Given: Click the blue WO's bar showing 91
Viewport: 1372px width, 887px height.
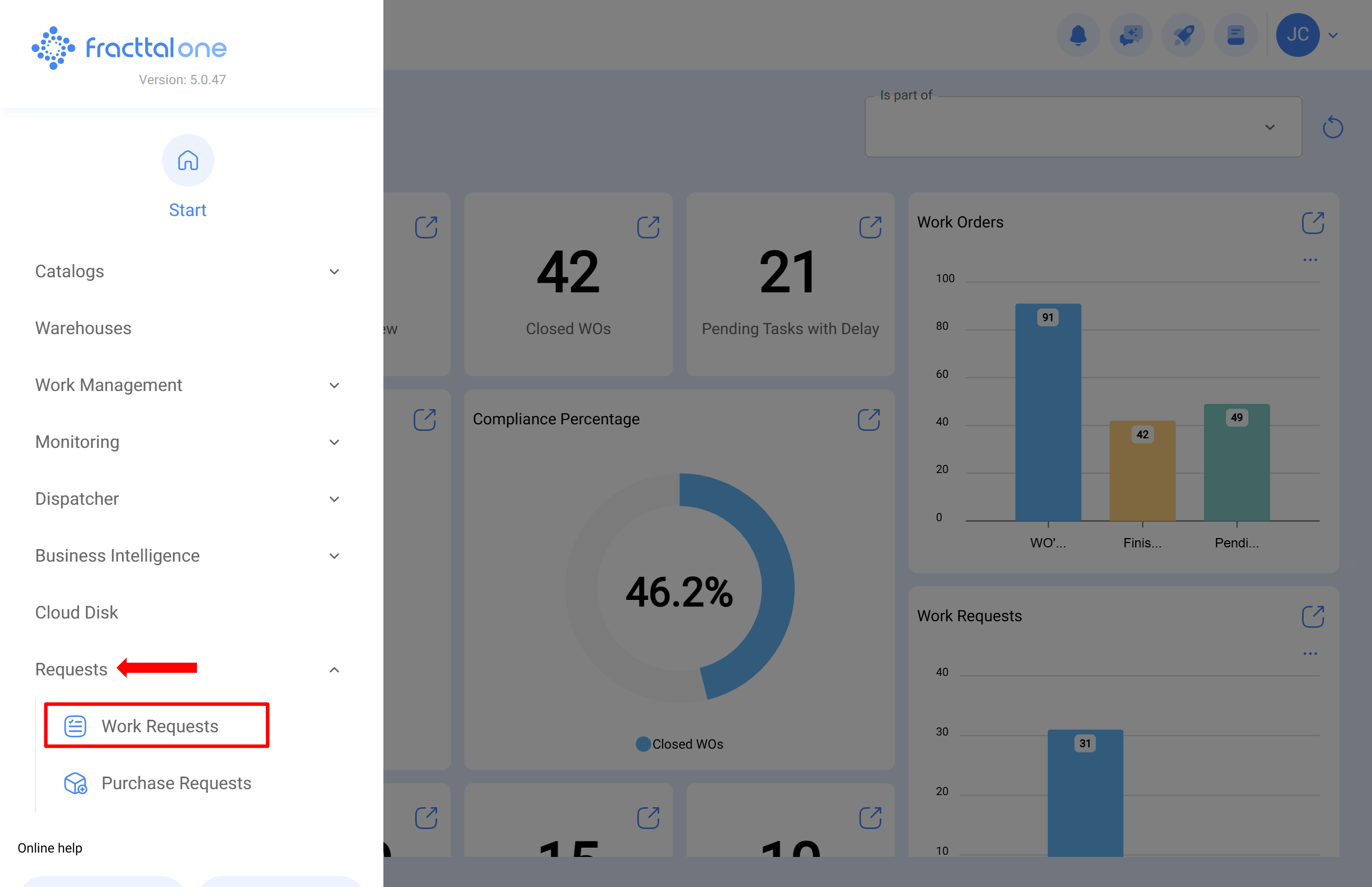Looking at the screenshot, I should point(1048,412).
